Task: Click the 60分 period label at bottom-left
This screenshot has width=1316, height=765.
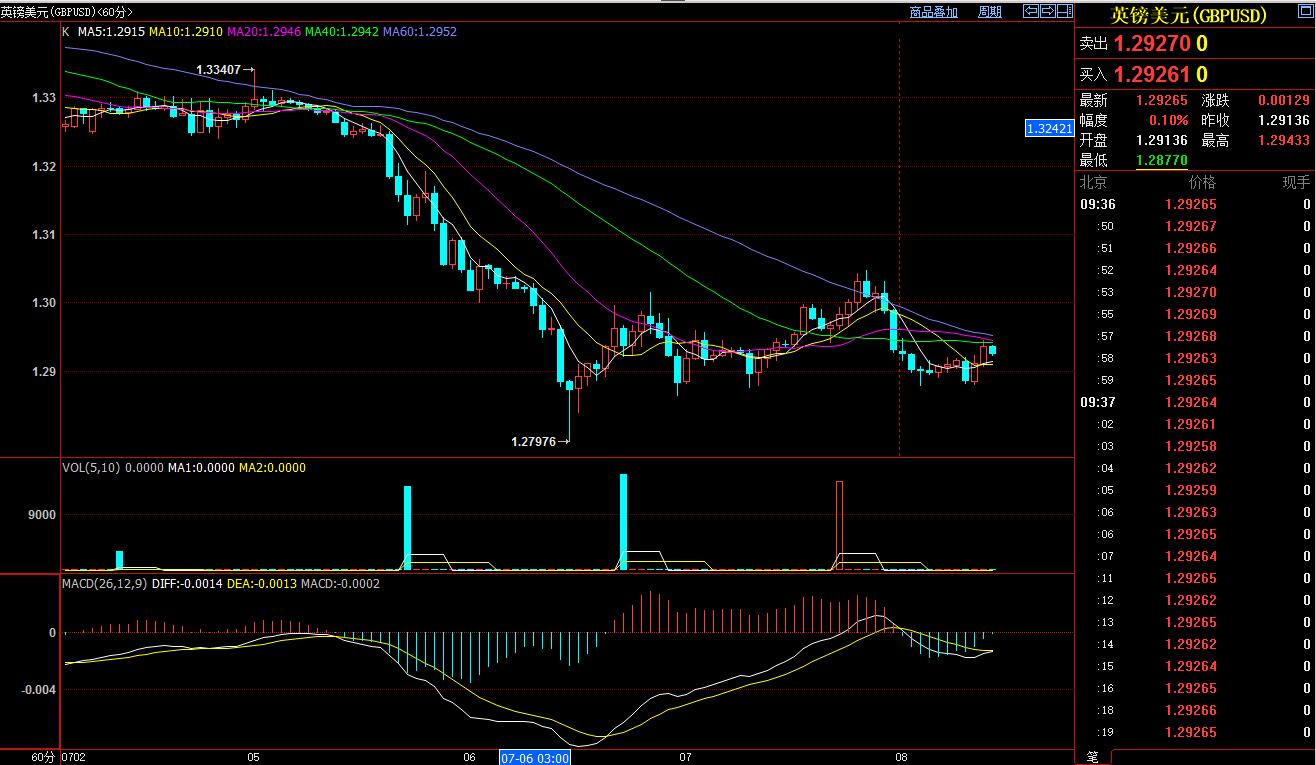Action: click(42, 757)
